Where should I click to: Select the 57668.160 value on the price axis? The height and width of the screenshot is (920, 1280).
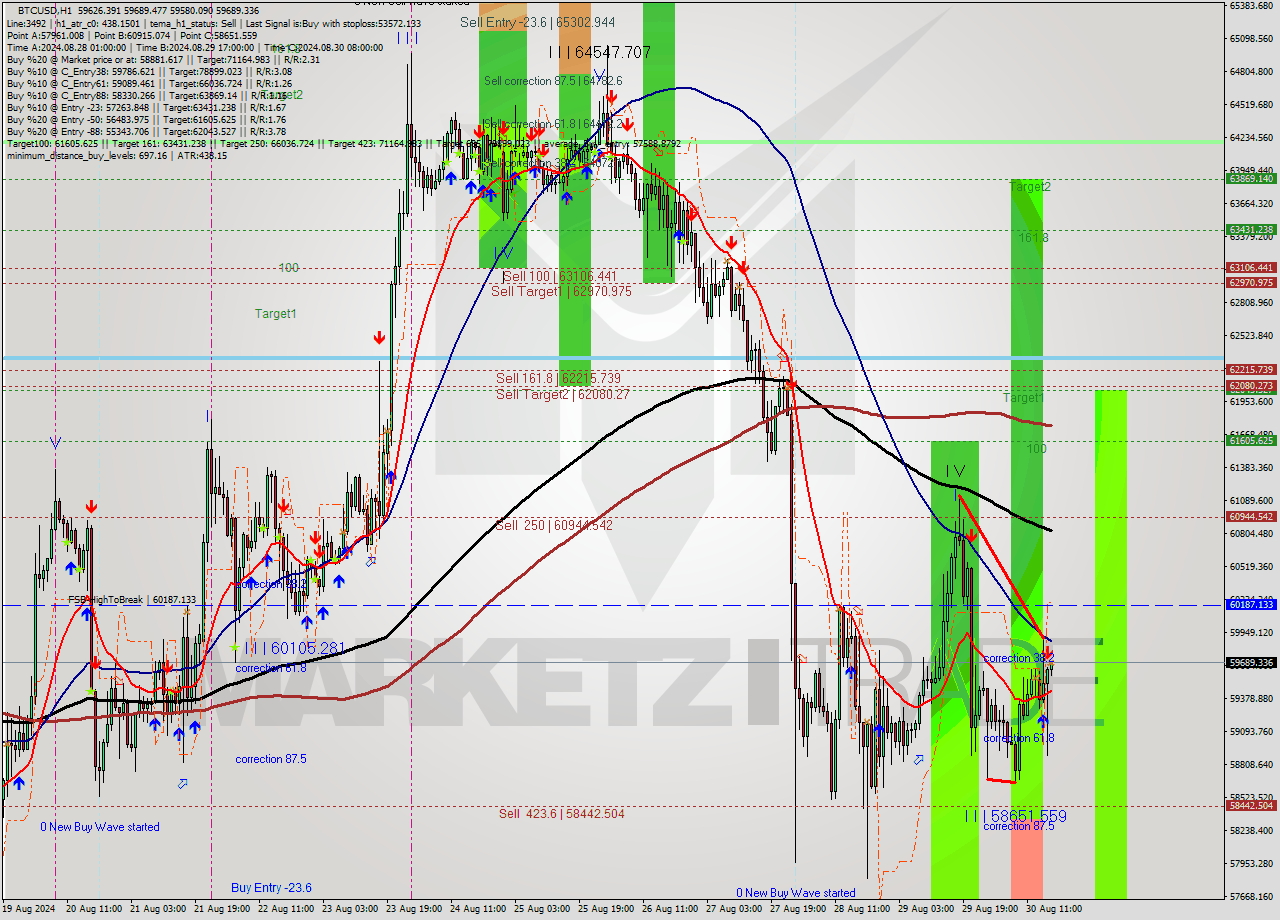[1251, 897]
